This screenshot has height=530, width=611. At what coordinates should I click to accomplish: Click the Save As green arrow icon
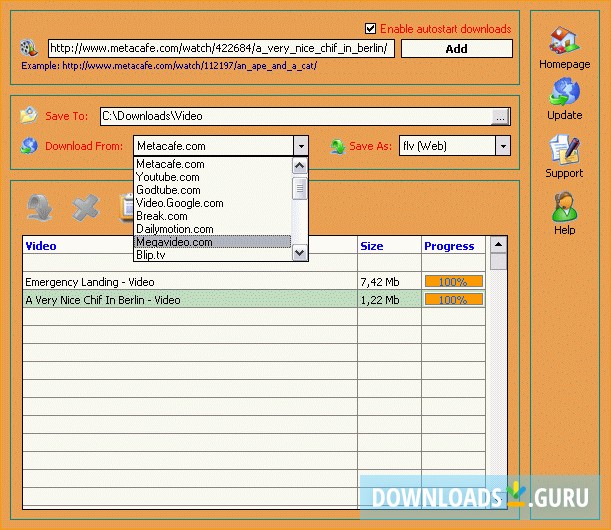(x=338, y=147)
